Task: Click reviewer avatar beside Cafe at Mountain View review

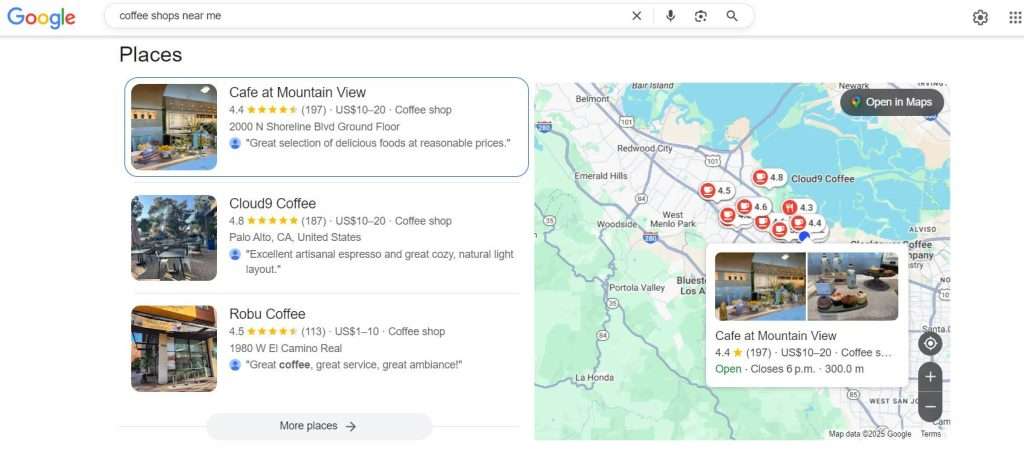Action: (235, 143)
